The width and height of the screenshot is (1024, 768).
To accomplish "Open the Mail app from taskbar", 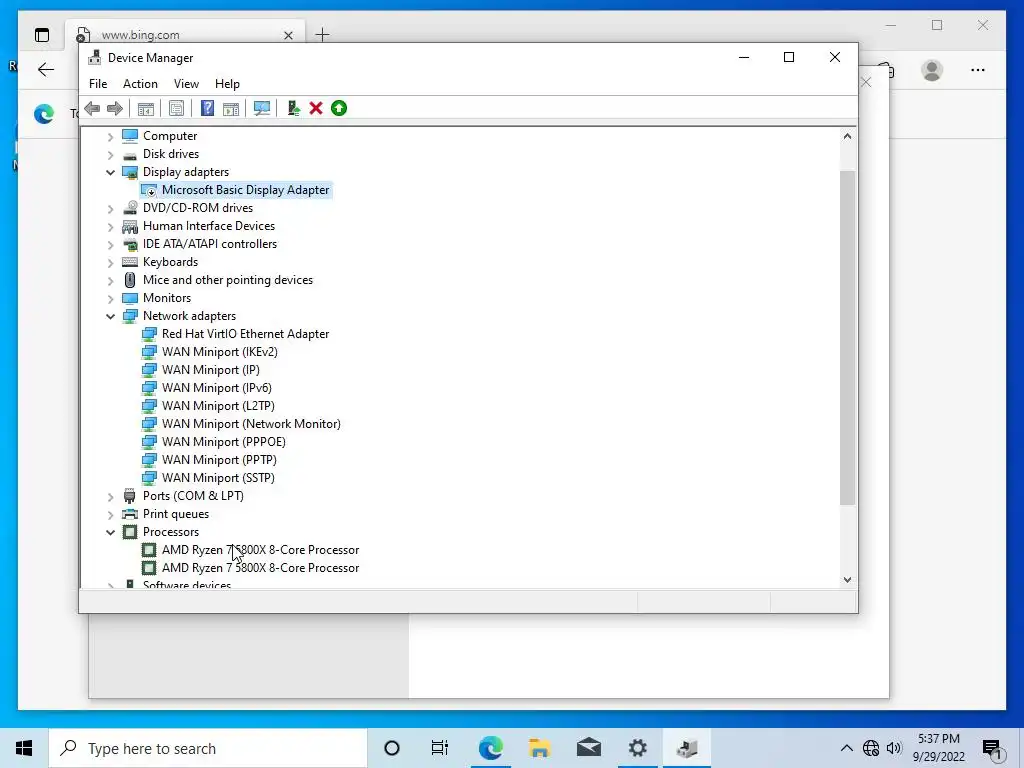I will point(588,748).
